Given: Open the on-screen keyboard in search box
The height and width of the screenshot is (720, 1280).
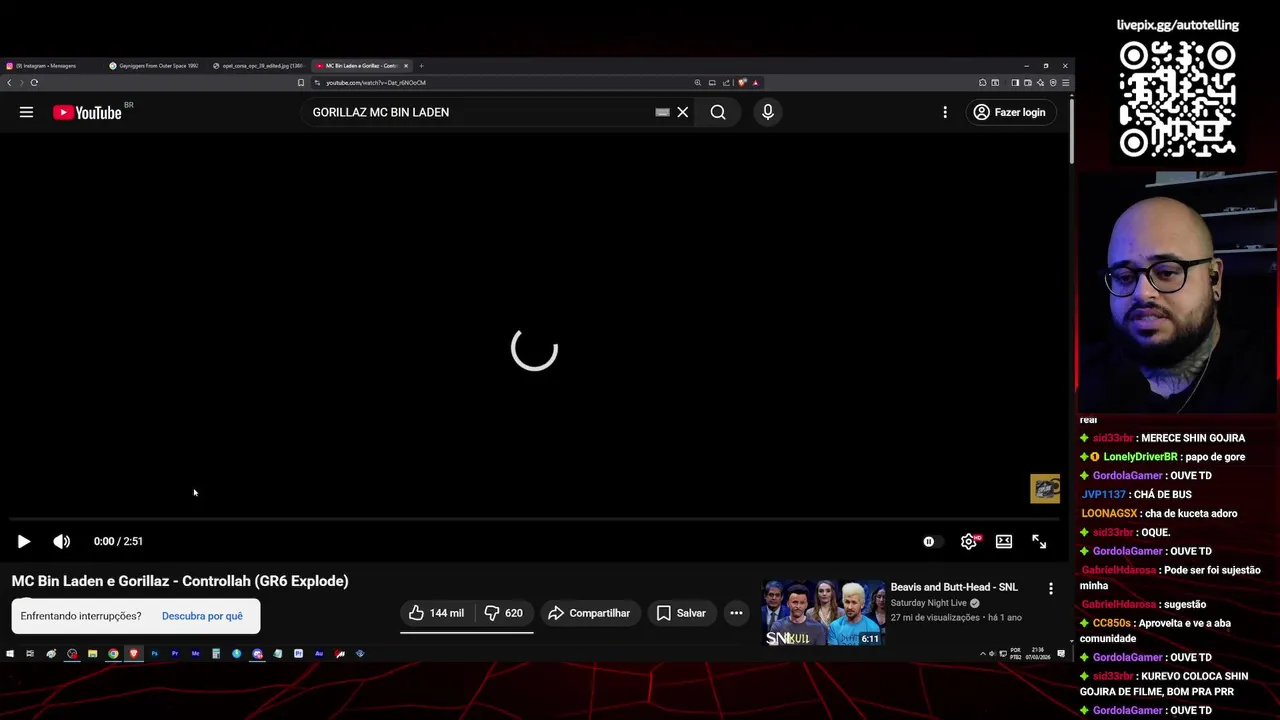Looking at the screenshot, I should [x=662, y=112].
